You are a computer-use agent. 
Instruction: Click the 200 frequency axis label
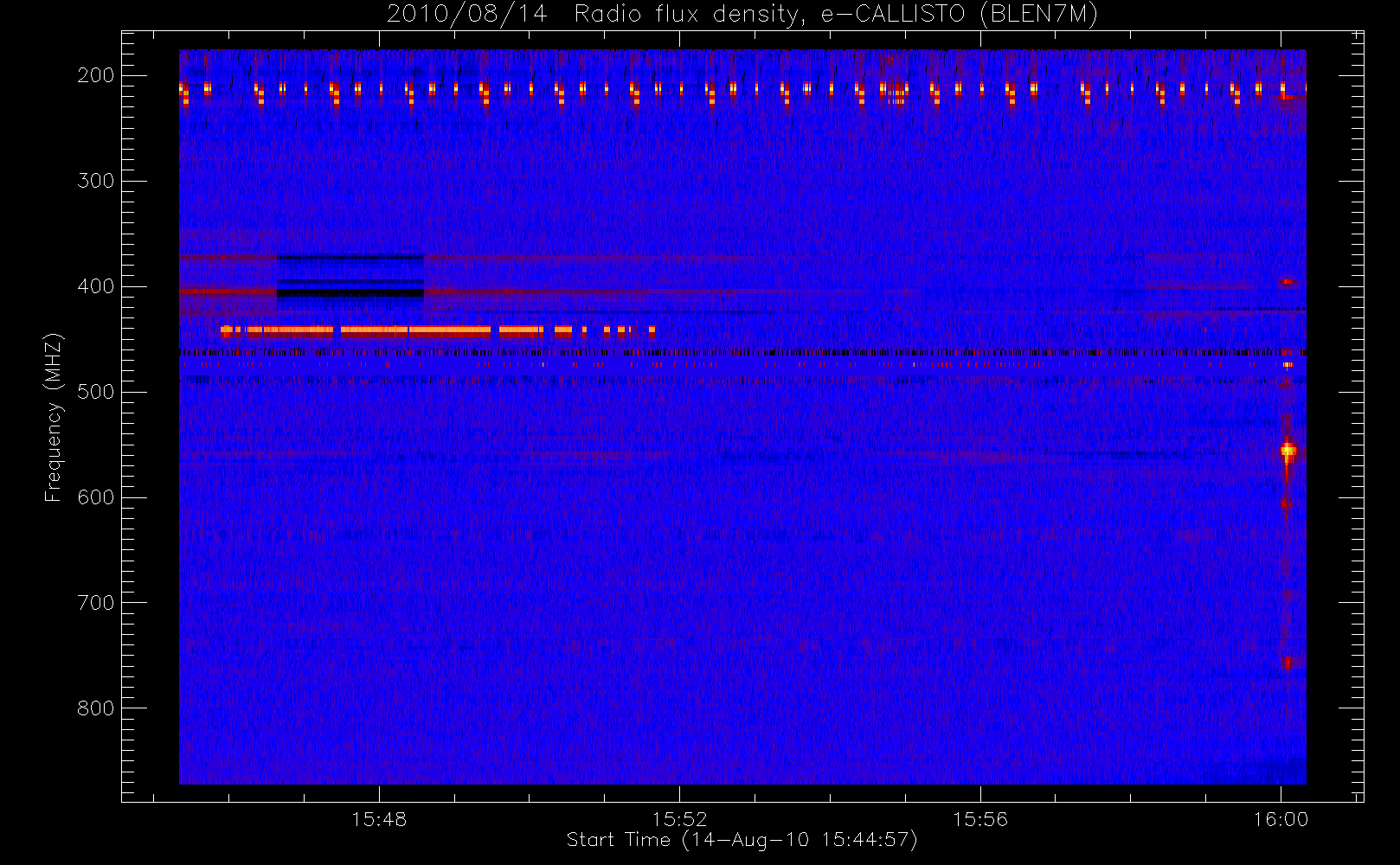point(96,75)
